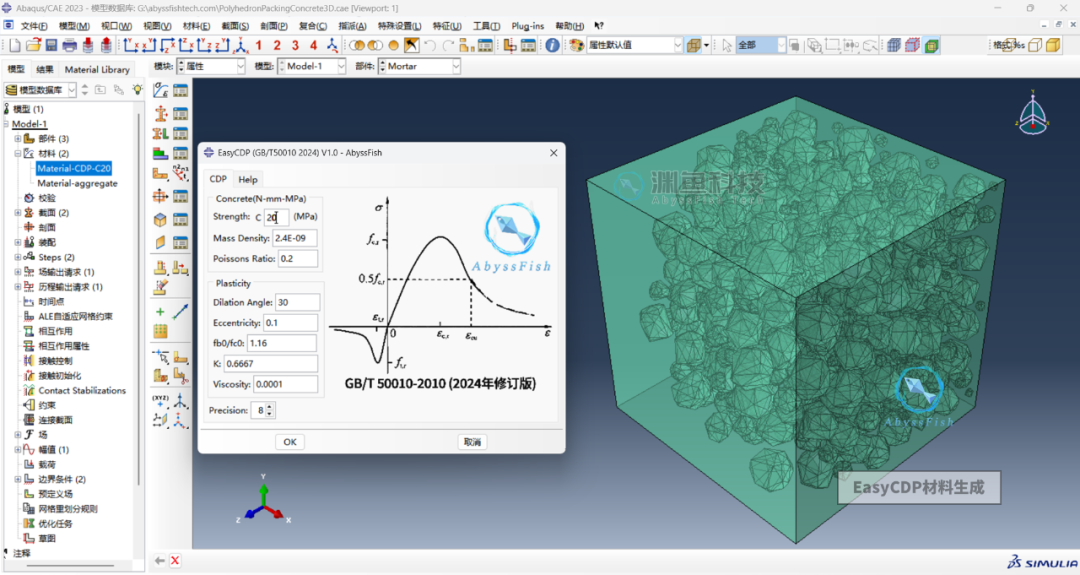The image size is (1080, 575).
Task: Switch to the 结果 tab
Action: click(45, 70)
